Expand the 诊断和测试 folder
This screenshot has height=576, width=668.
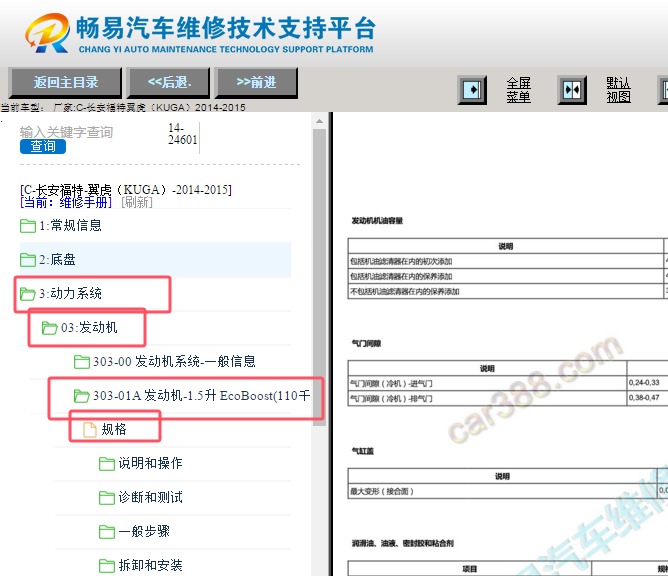150,497
